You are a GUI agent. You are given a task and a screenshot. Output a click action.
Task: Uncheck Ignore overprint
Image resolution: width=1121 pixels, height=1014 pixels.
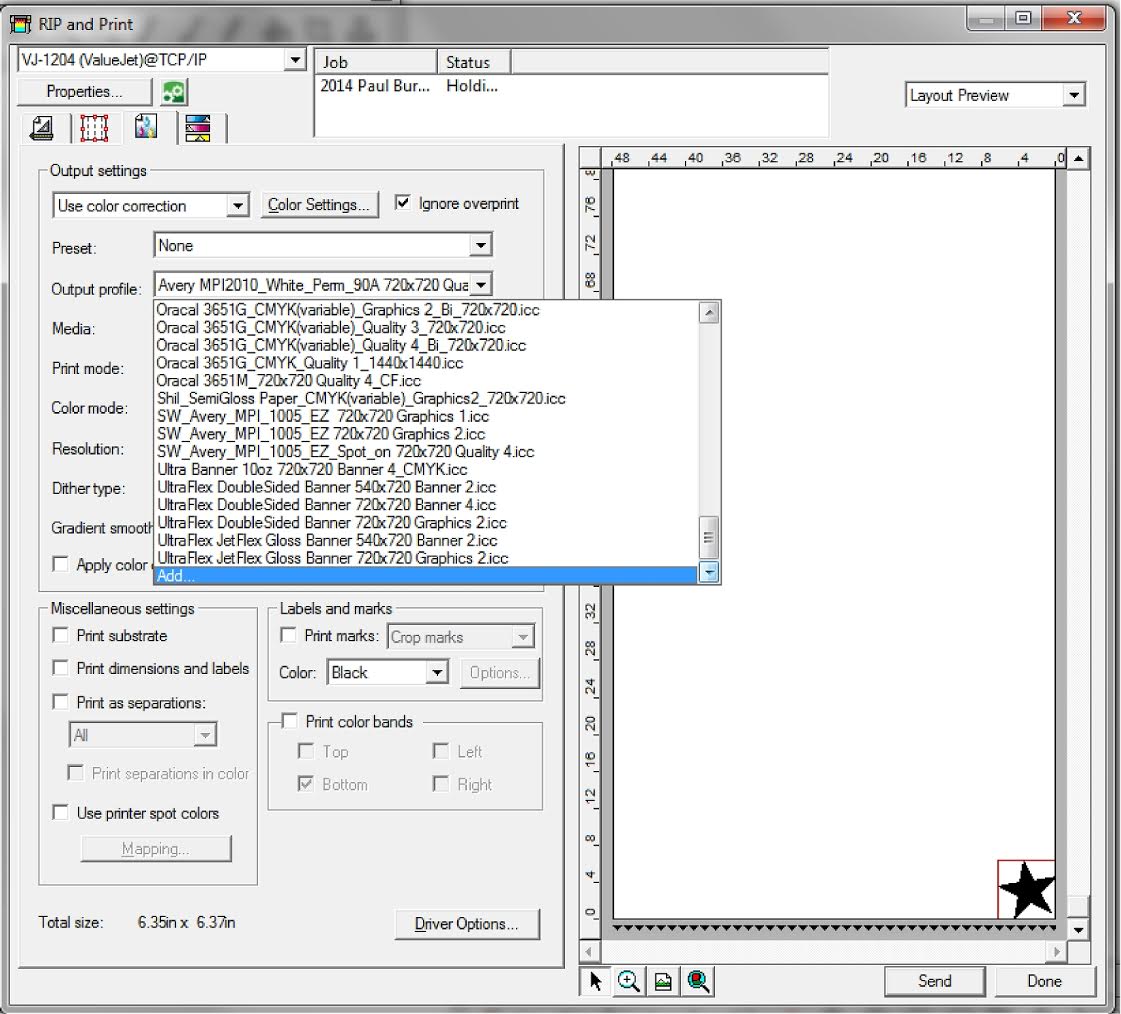403,203
